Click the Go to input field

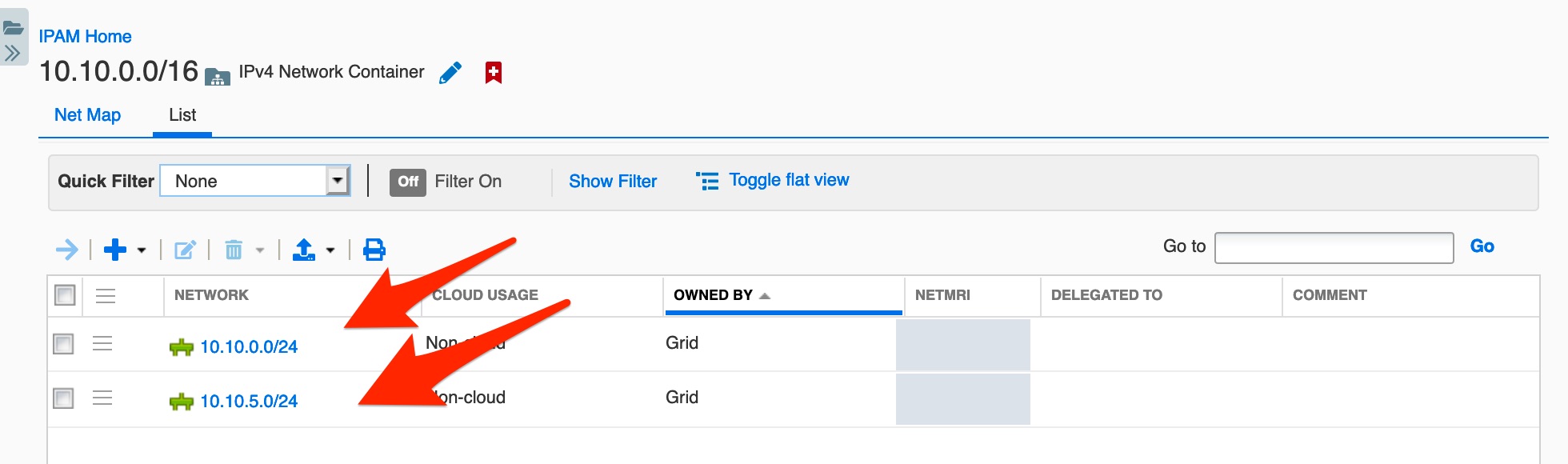click(1334, 247)
